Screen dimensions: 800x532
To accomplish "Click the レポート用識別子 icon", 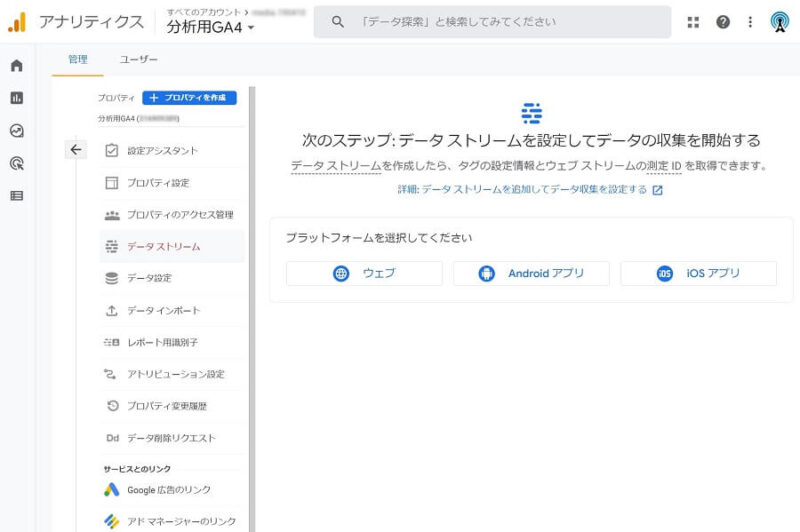I will (112, 342).
